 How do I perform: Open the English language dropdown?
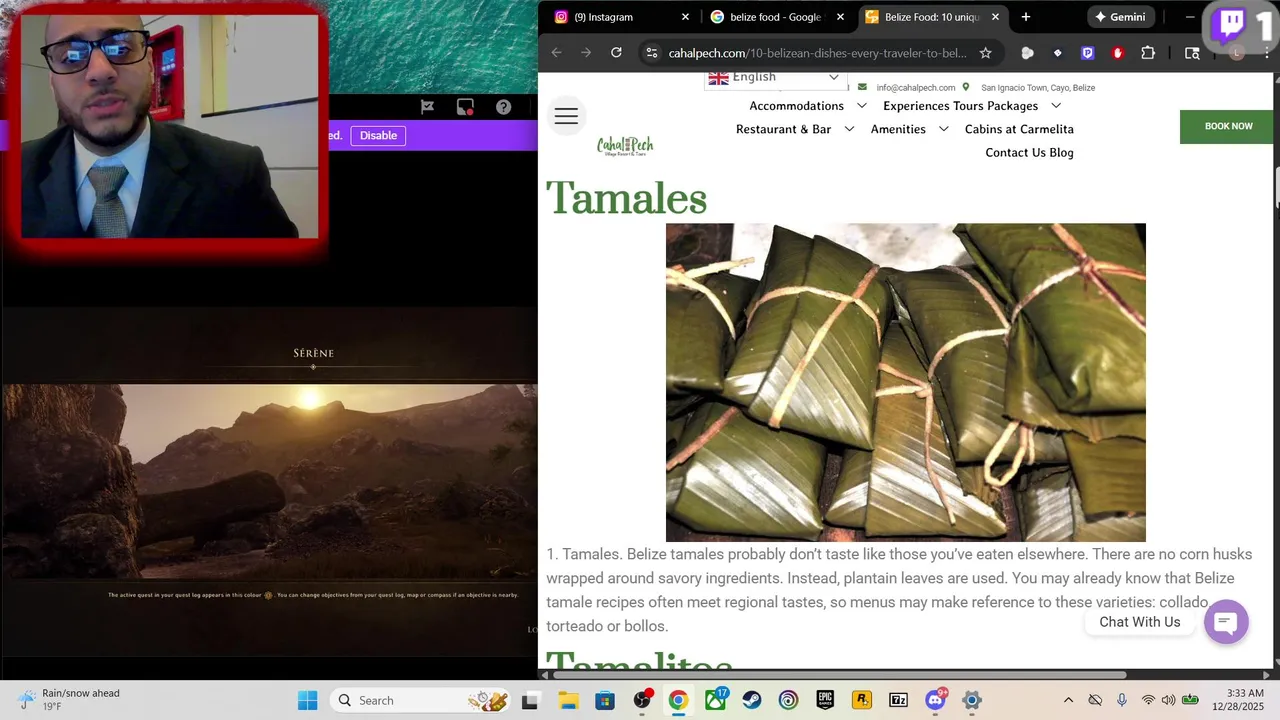(775, 78)
